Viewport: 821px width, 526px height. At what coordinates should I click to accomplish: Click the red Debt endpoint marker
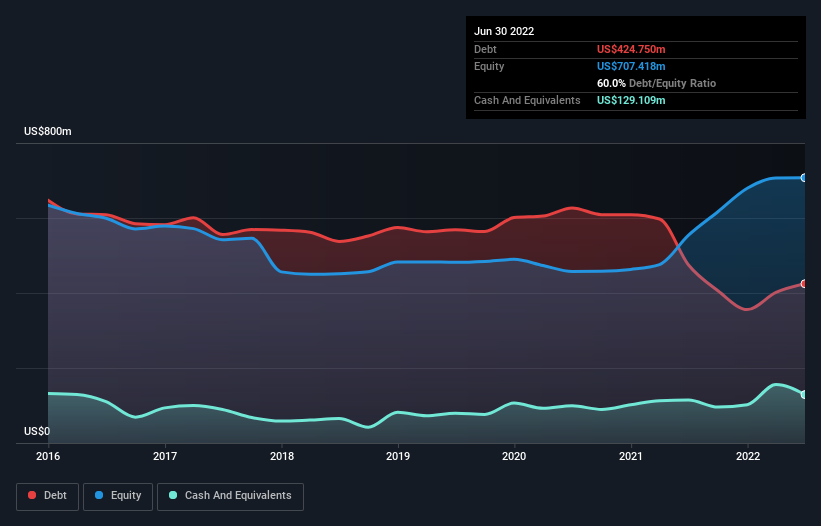(804, 284)
